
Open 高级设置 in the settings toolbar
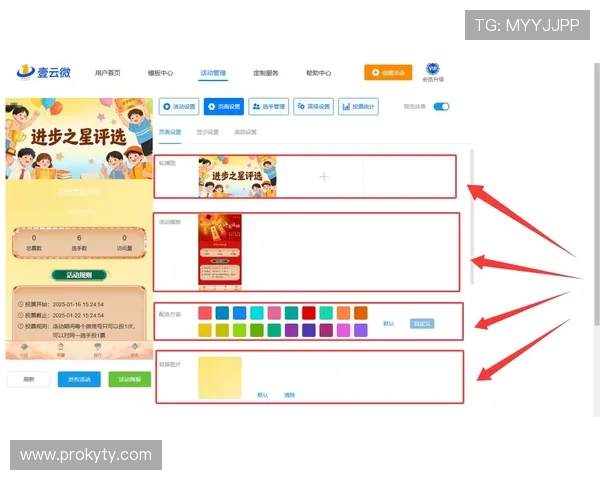pos(313,106)
